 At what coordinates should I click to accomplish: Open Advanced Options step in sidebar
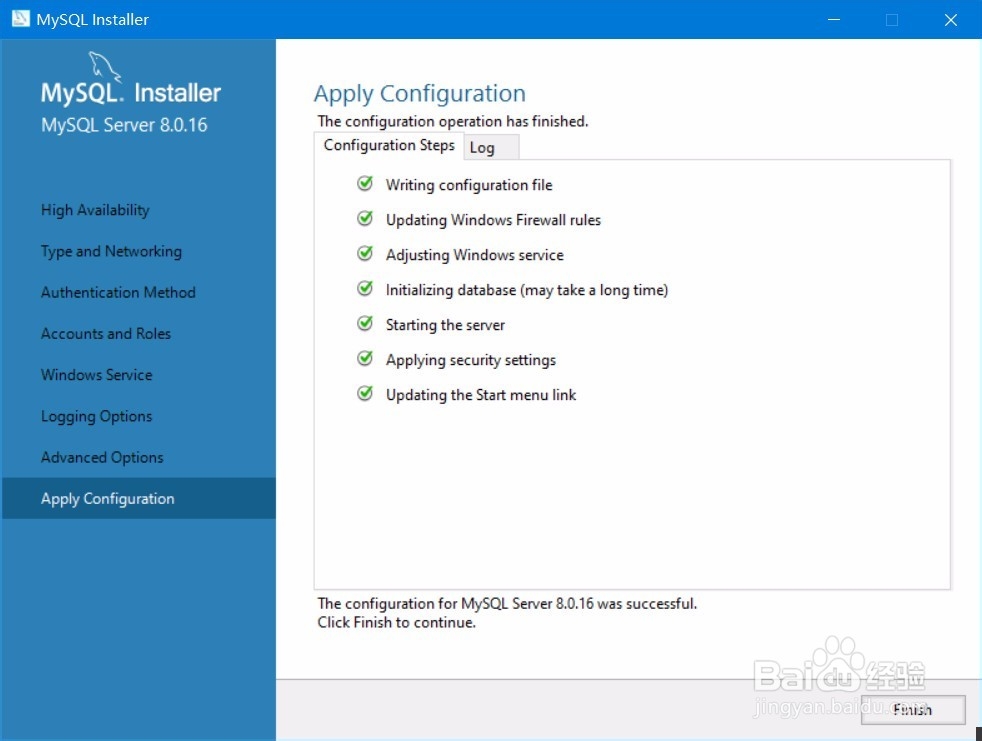(x=102, y=457)
